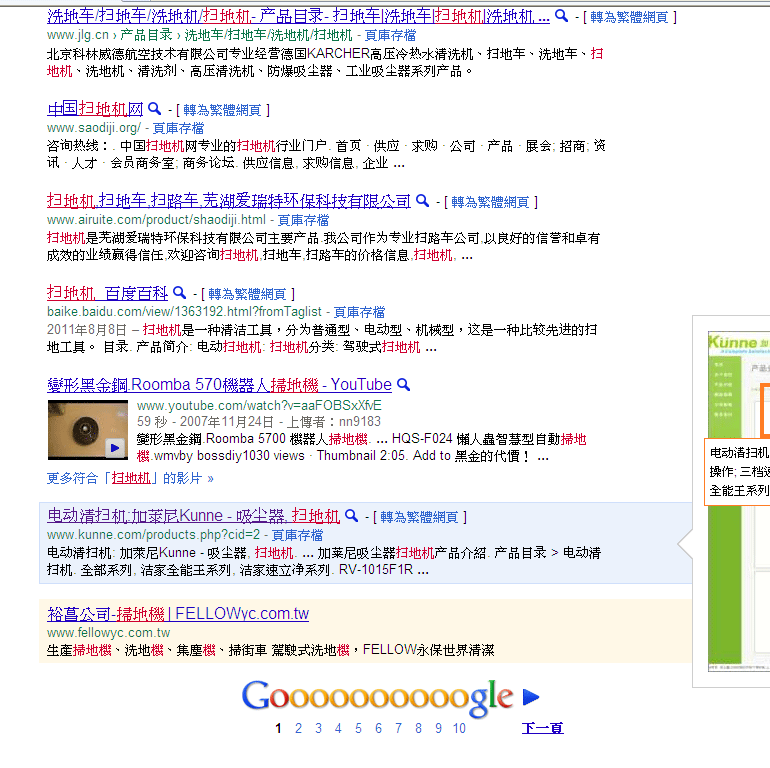Go to results page 8
The height and width of the screenshot is (768, 770).
(418, 728)
